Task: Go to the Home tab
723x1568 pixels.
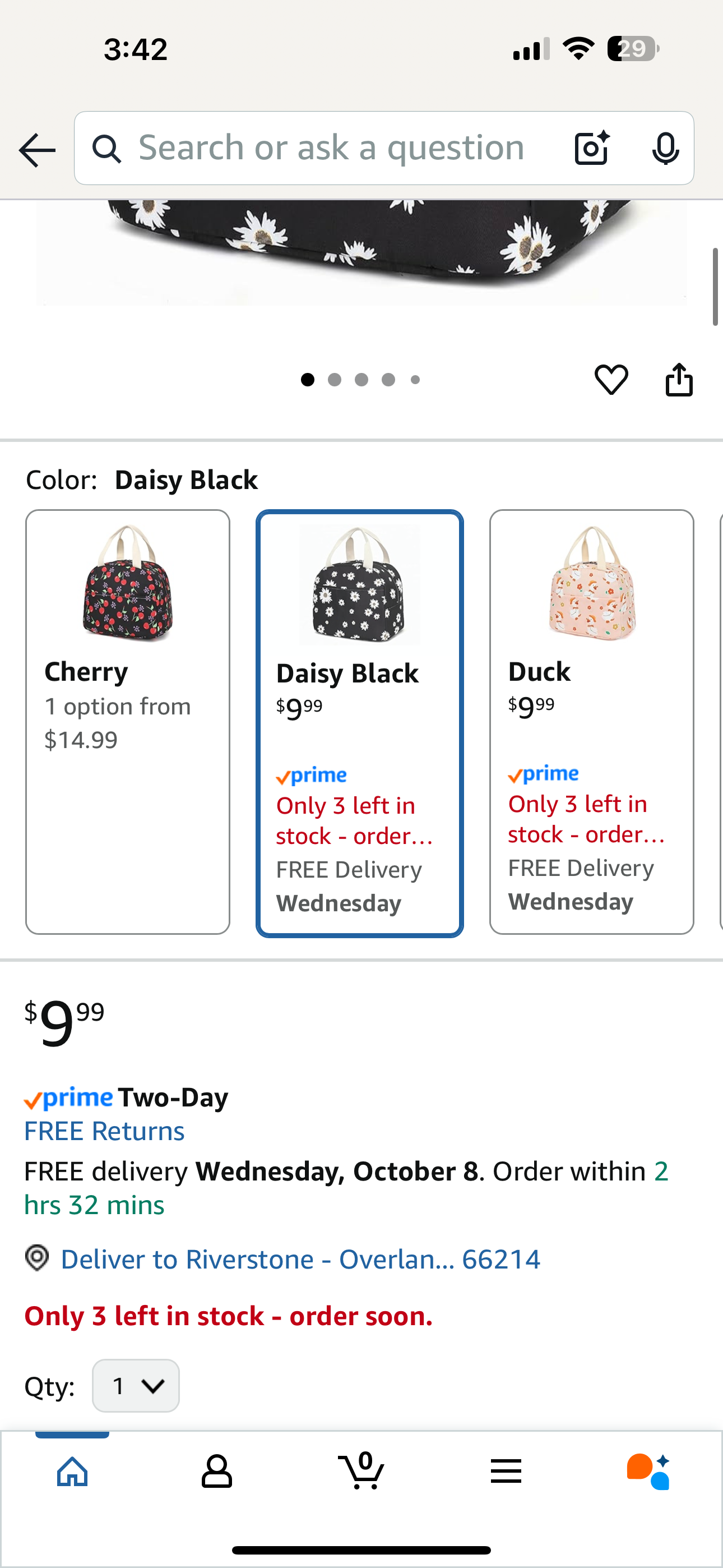Action: (x=72, y=1470)
